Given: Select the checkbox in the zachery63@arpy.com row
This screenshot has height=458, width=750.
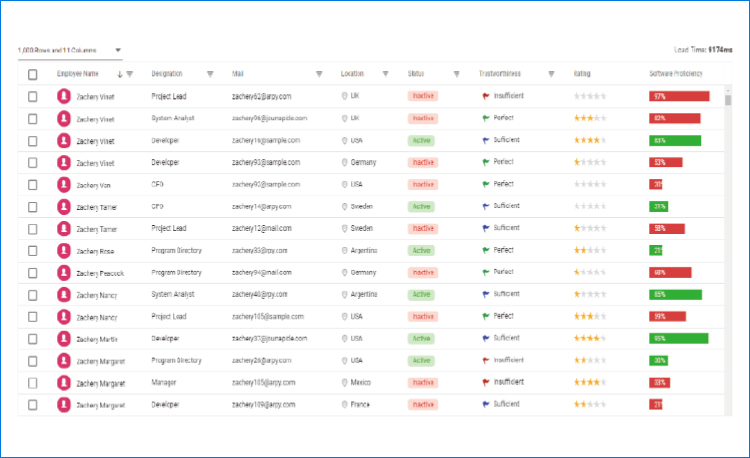Looking at the screenshot, I should [33, 97].
